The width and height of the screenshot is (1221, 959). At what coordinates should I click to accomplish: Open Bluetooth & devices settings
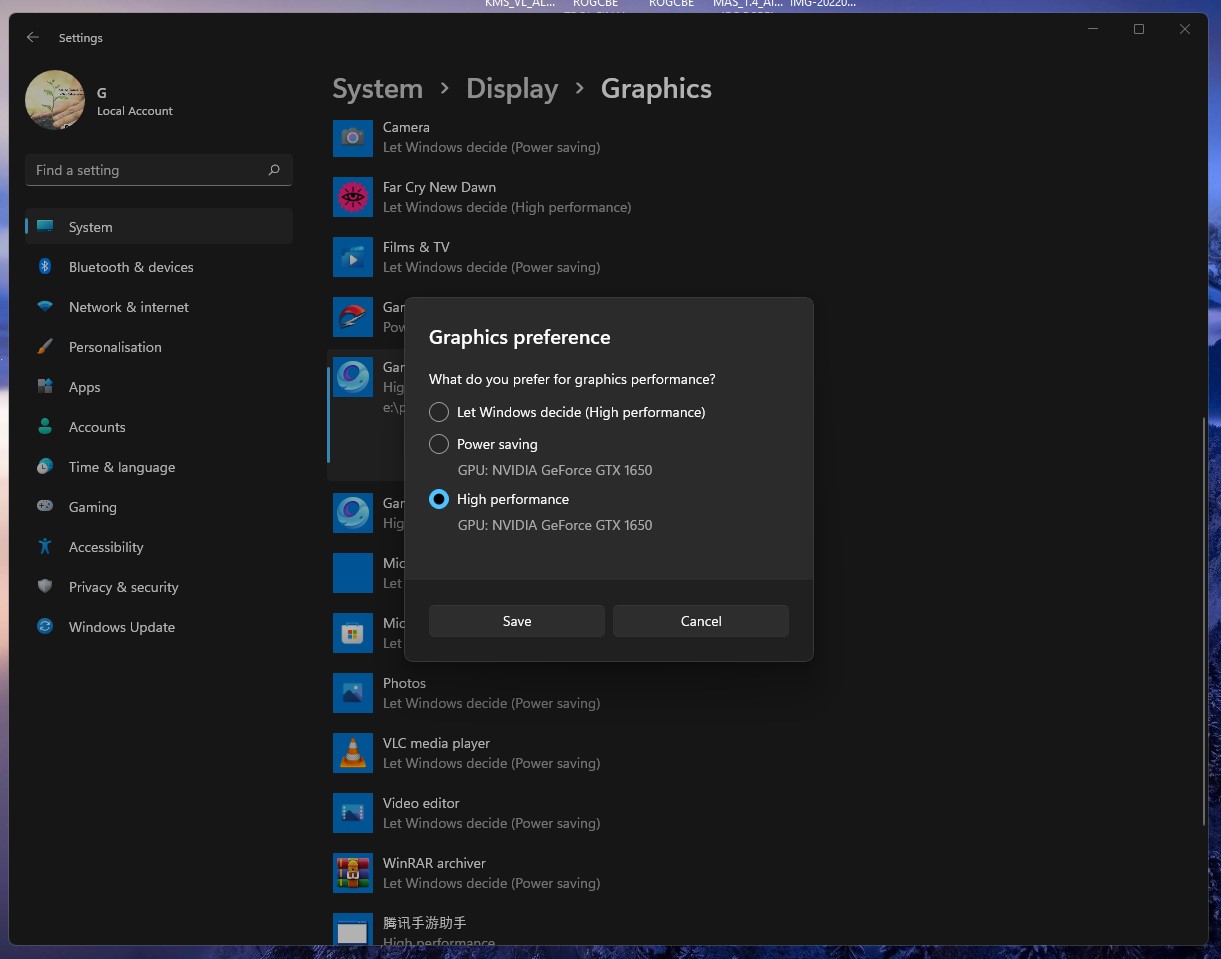159,267
